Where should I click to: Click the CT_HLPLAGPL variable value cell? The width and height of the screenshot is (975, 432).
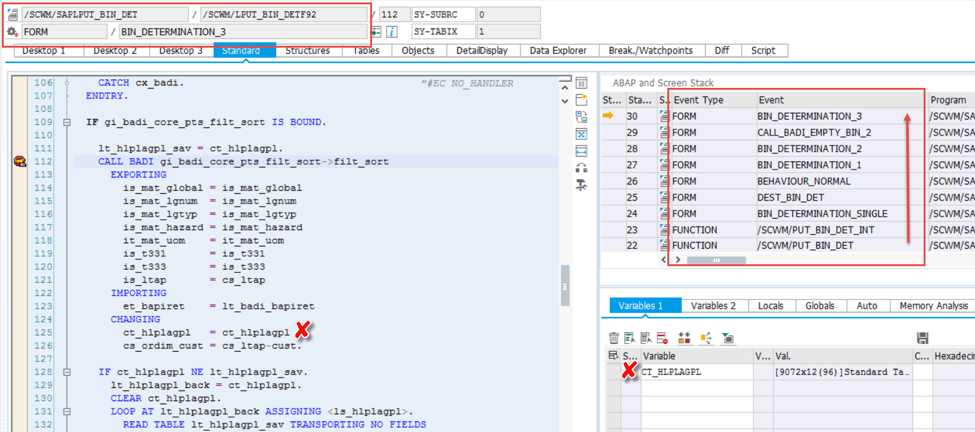[843, 372]
